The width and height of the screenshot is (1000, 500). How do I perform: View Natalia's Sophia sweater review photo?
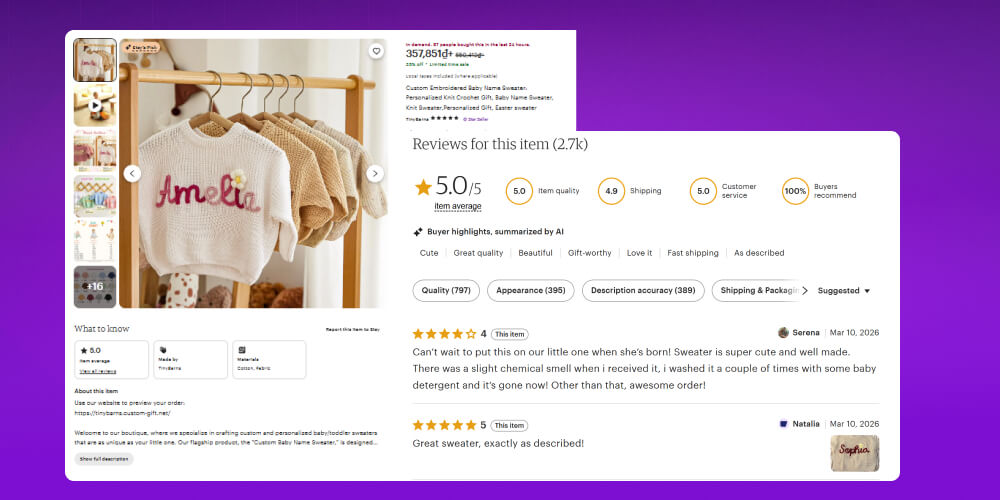point(854,452)
